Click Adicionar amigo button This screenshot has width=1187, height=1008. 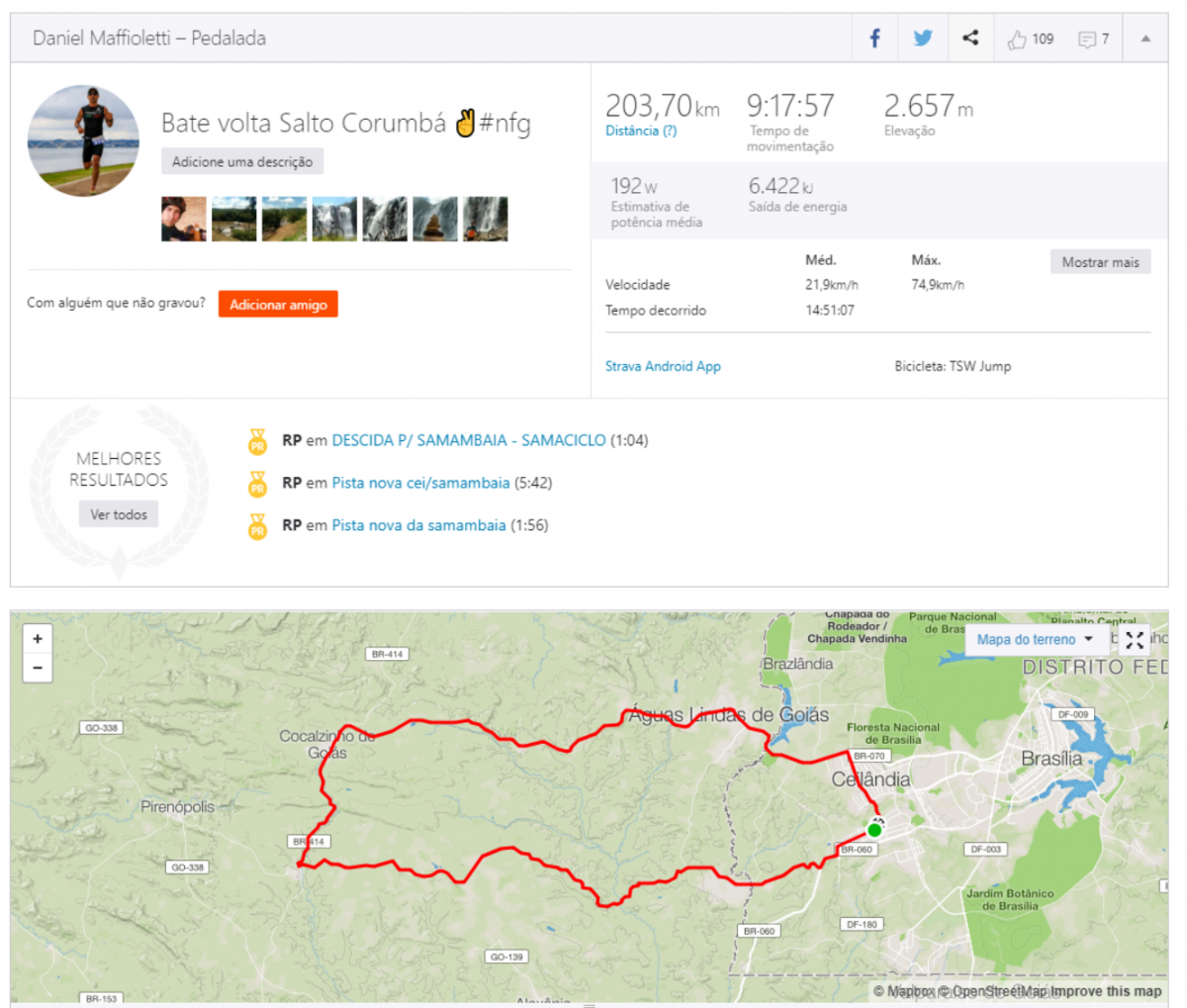278,305
